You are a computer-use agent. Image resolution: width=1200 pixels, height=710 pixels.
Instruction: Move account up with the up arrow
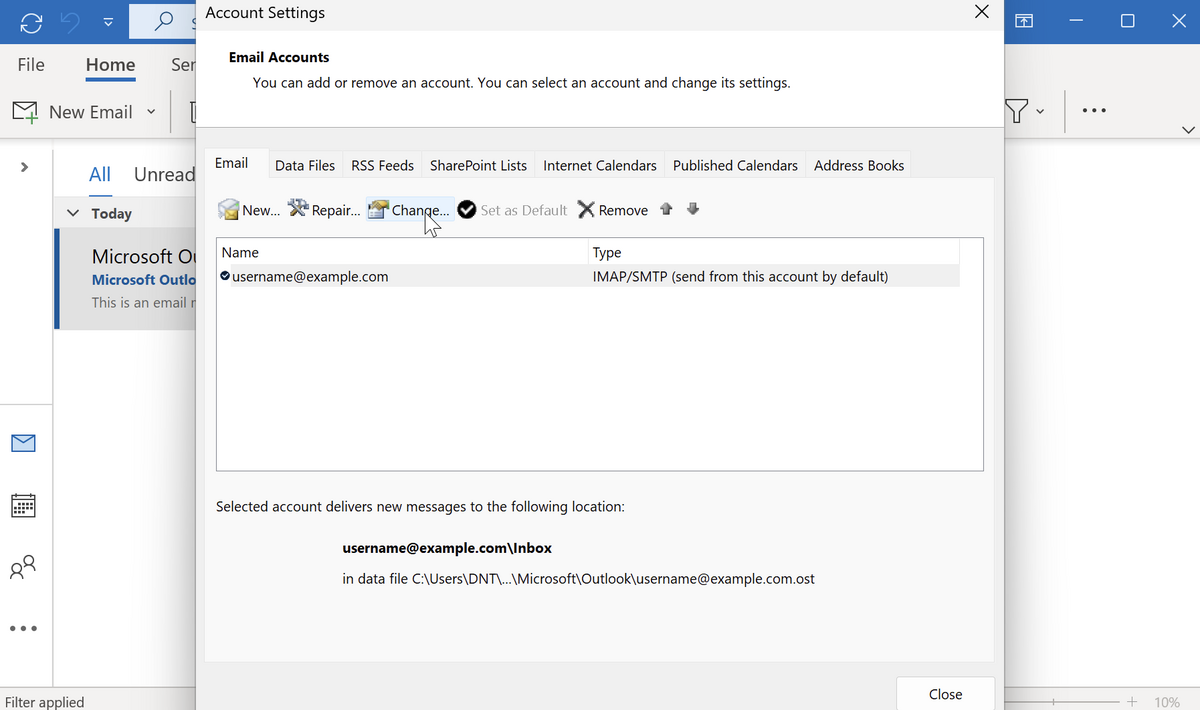(x=667, y=209)
